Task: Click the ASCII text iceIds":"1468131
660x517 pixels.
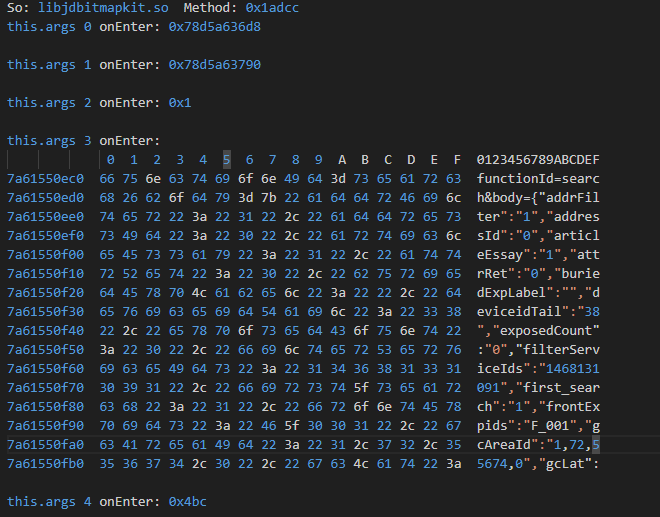Action: (x=538, y=368)
